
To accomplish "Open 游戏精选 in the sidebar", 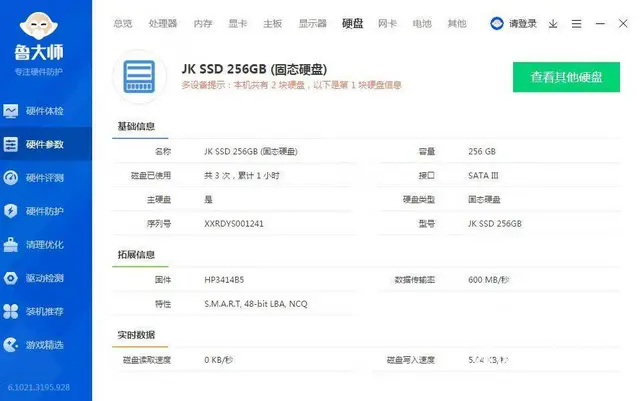I will click(46, 345).
